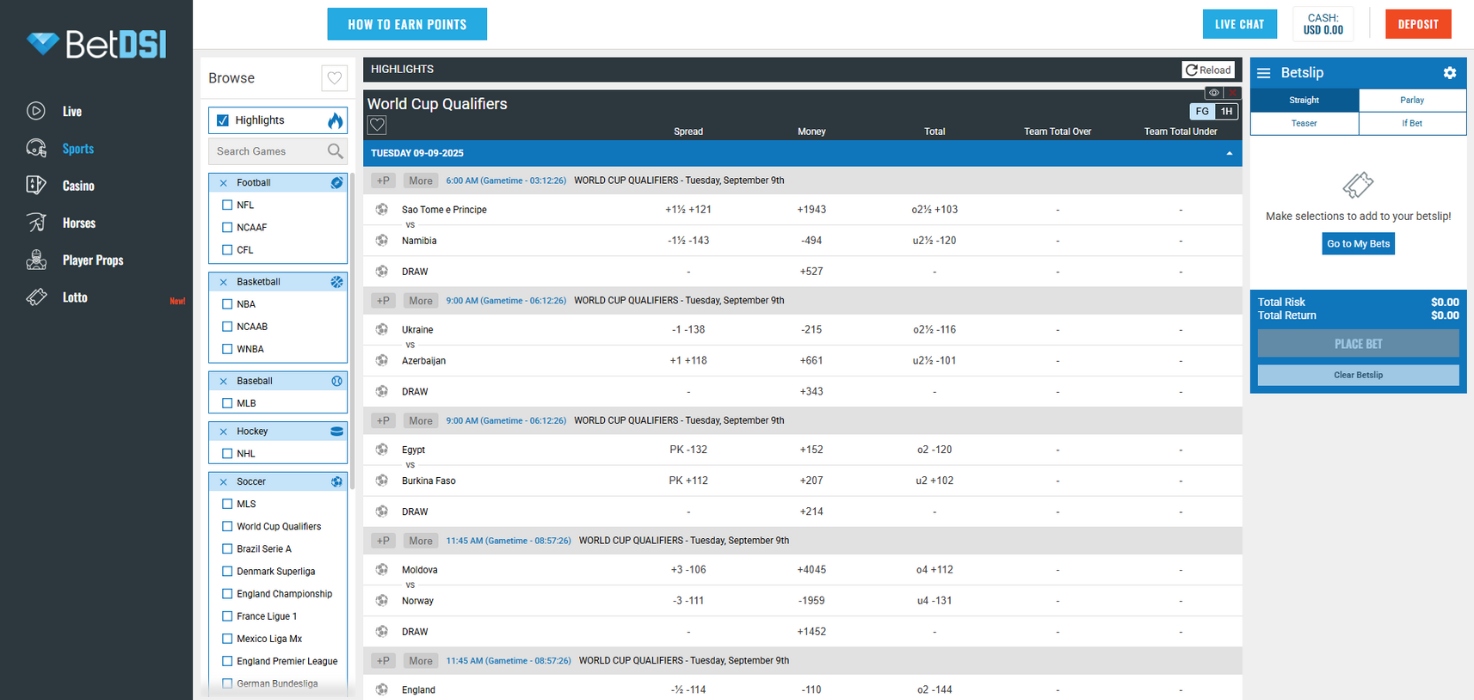This screenshot has width=1474, height=700.
Task: Select the If Bet tab
Action: (1412, 123)
